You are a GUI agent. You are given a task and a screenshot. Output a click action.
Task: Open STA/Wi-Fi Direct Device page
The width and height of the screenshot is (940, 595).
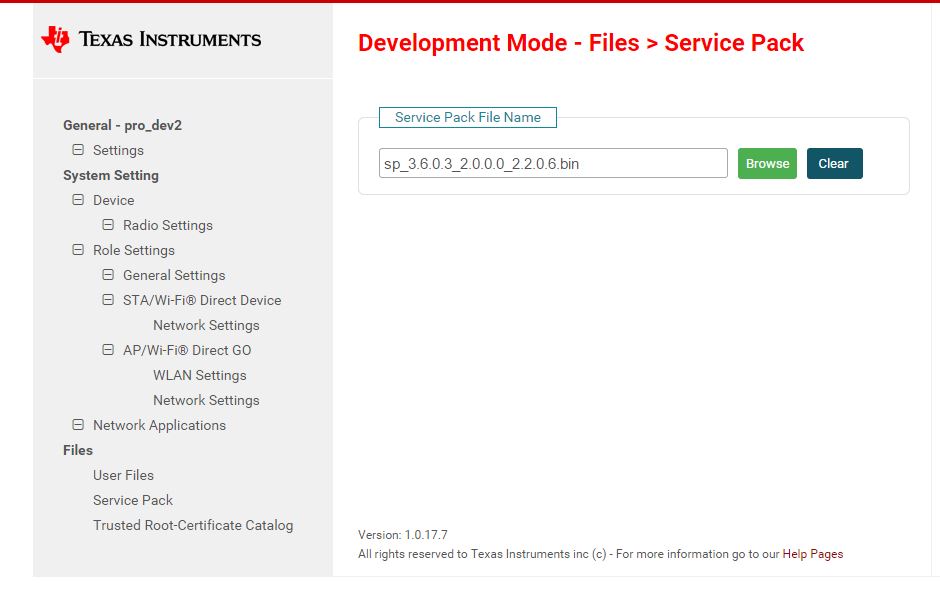click(x=202, y=300)
